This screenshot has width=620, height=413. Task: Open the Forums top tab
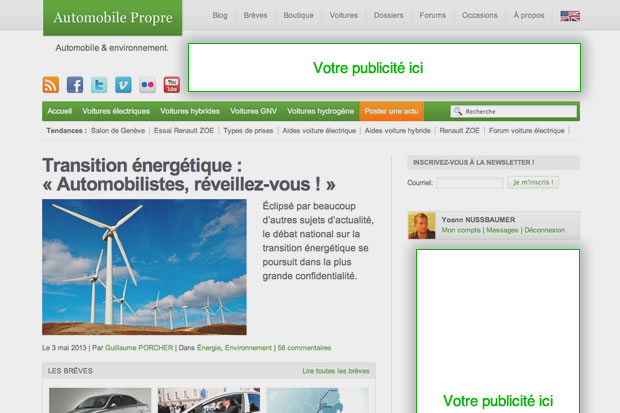433,16
